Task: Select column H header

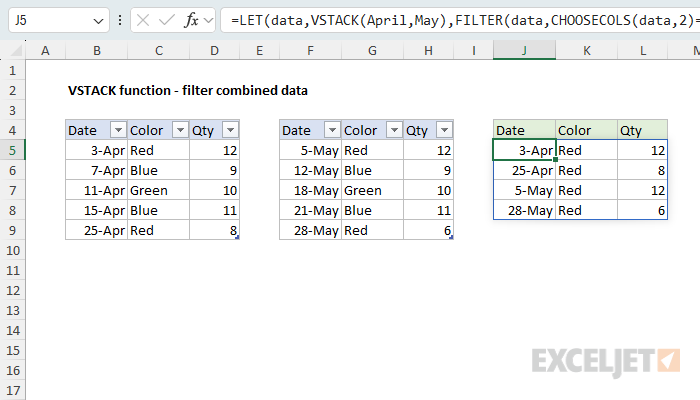Action: point(428,50)
